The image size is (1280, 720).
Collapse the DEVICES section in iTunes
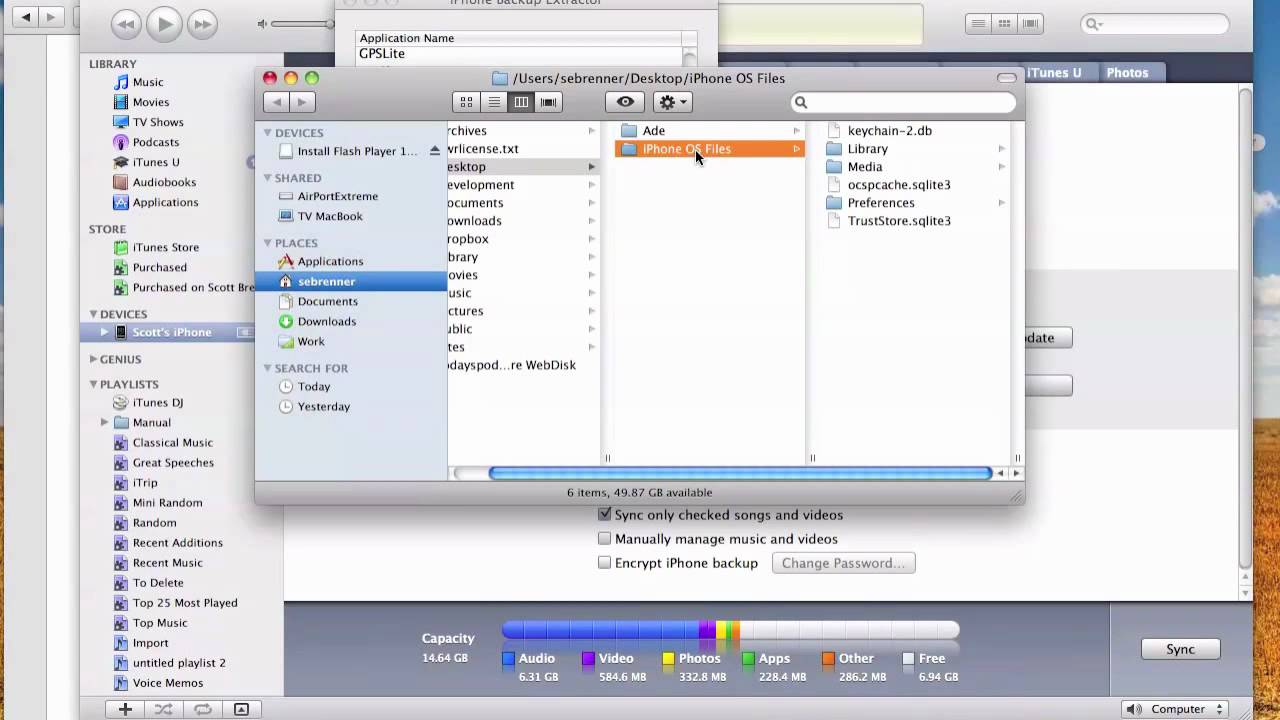coord(93,314)
